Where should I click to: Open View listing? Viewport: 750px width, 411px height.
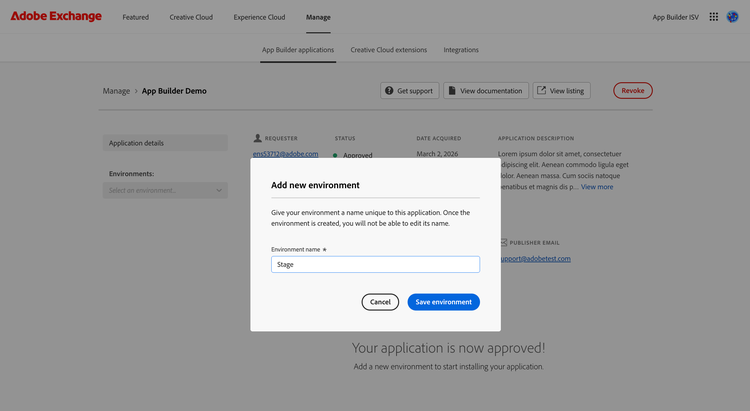pos(561,90)
